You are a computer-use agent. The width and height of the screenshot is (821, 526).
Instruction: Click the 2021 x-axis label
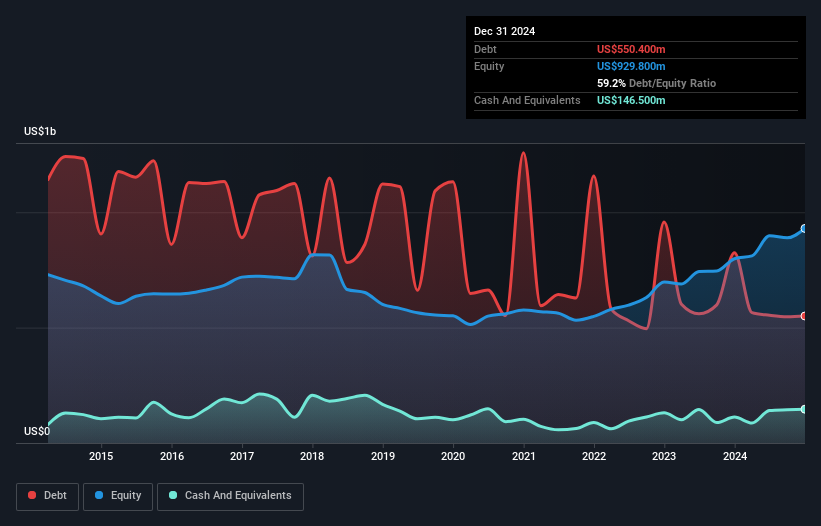tap(524, 456)
